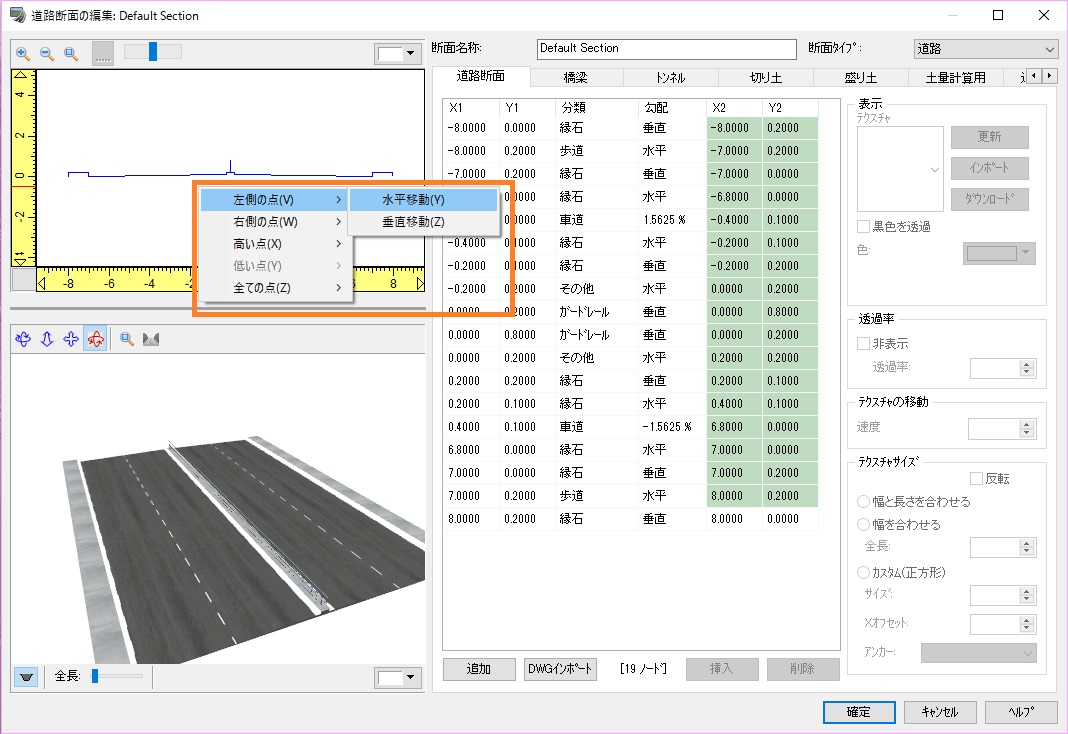Click the road perspective view icon
The width and height of the screenshot is (1068, 734).
(152, 340)
